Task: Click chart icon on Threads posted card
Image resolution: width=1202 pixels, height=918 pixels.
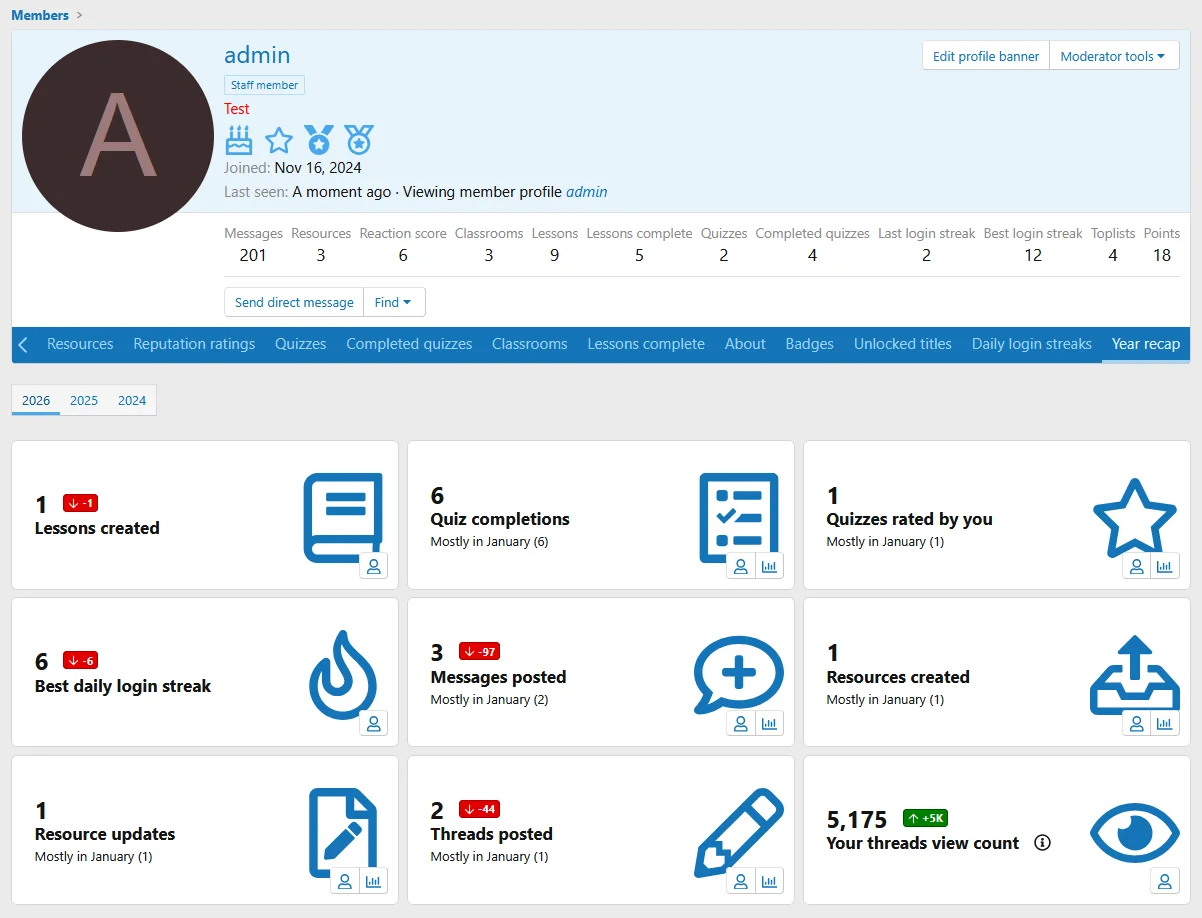Action: [x=769, y=881]
